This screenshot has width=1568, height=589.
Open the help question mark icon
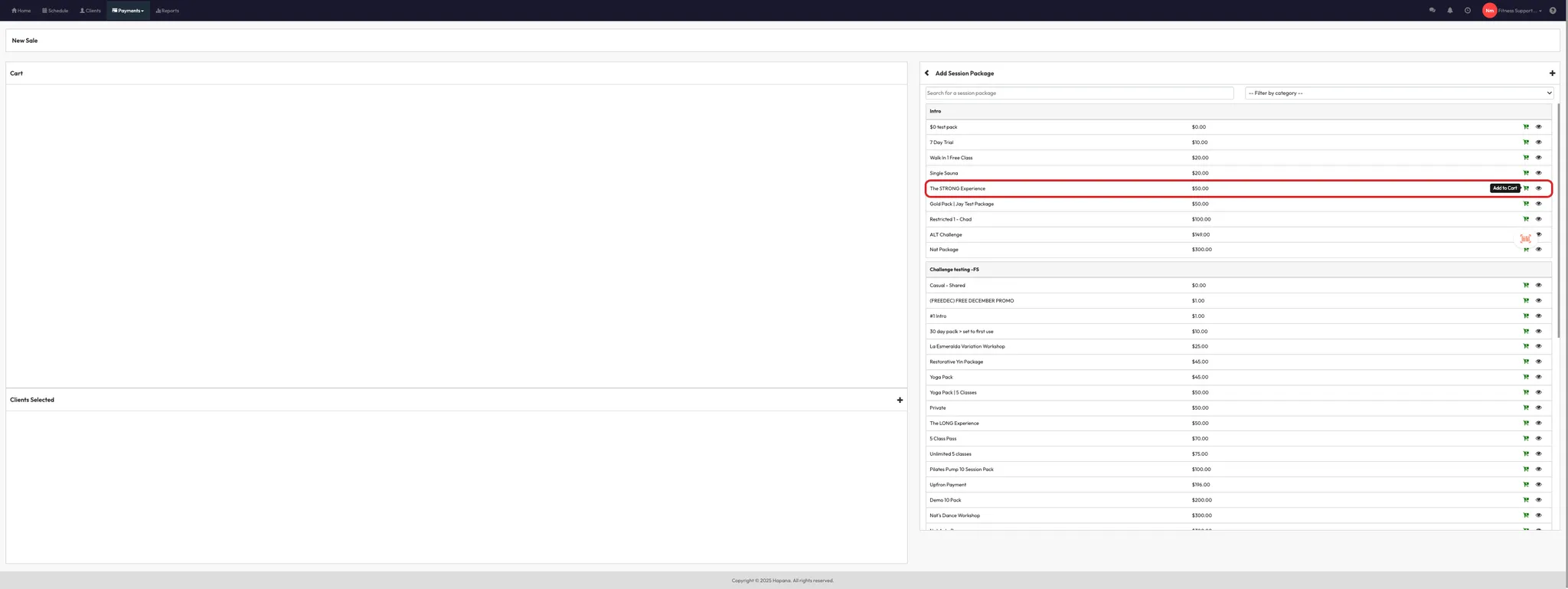pyautogui.click(x=1552, y=11)
